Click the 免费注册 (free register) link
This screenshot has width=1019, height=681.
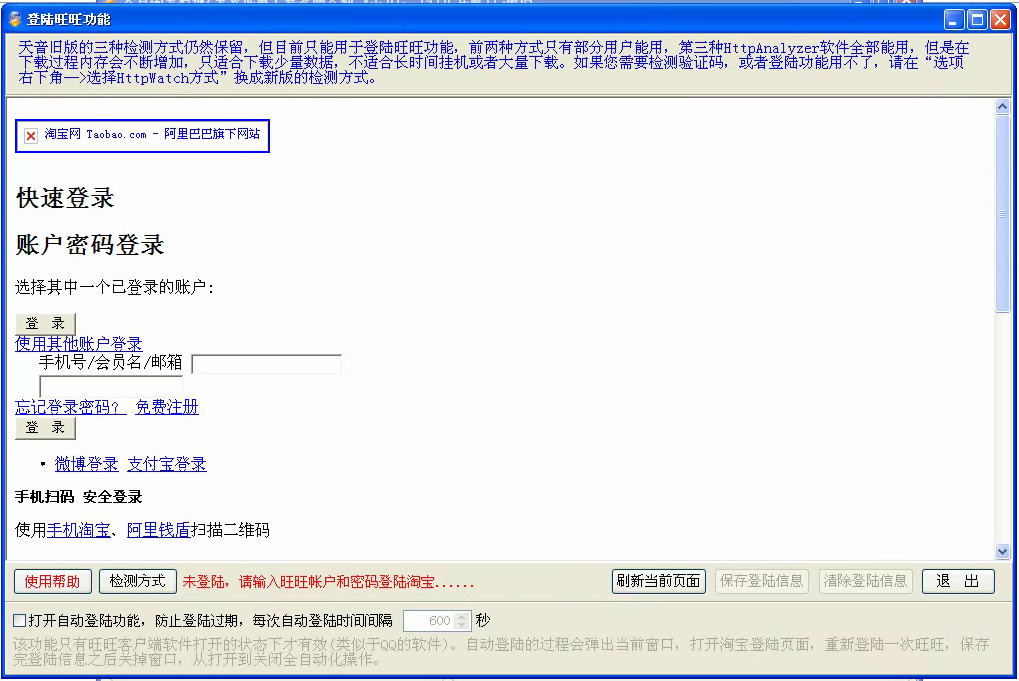pyautogui.click(x=167, y=407)
